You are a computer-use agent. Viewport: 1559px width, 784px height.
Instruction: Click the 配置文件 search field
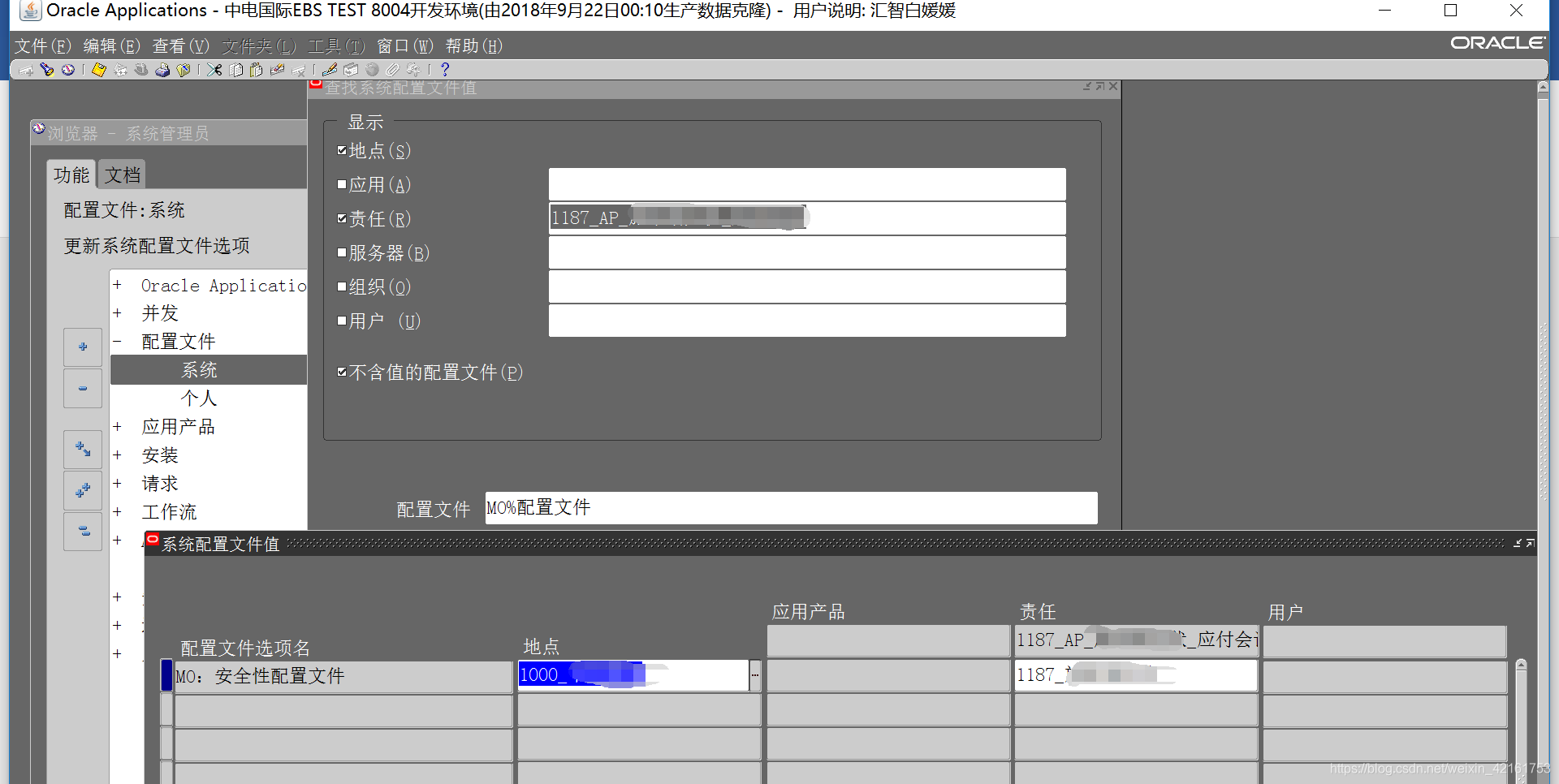pos(792,508)
